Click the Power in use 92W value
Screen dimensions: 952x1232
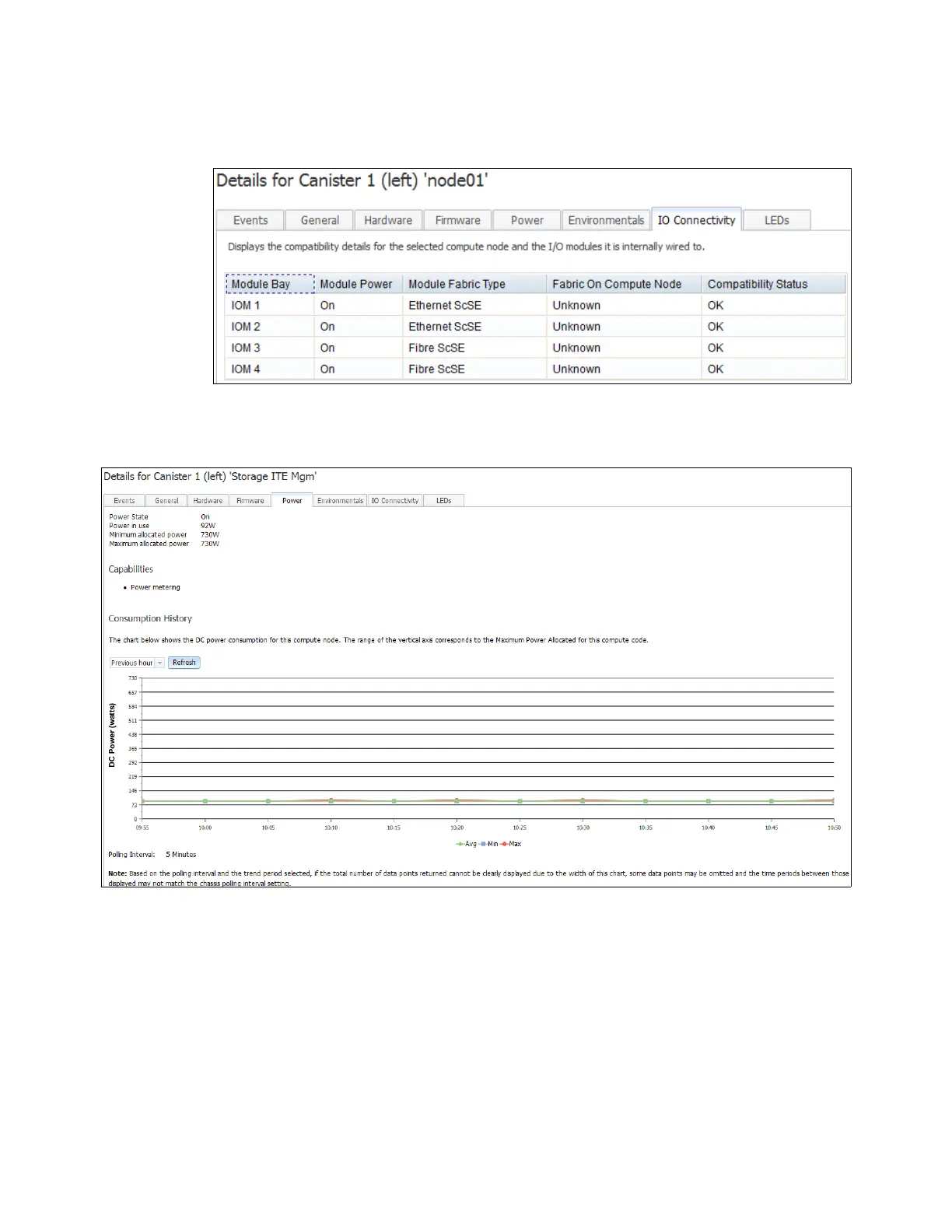click(x=208, y=526)
